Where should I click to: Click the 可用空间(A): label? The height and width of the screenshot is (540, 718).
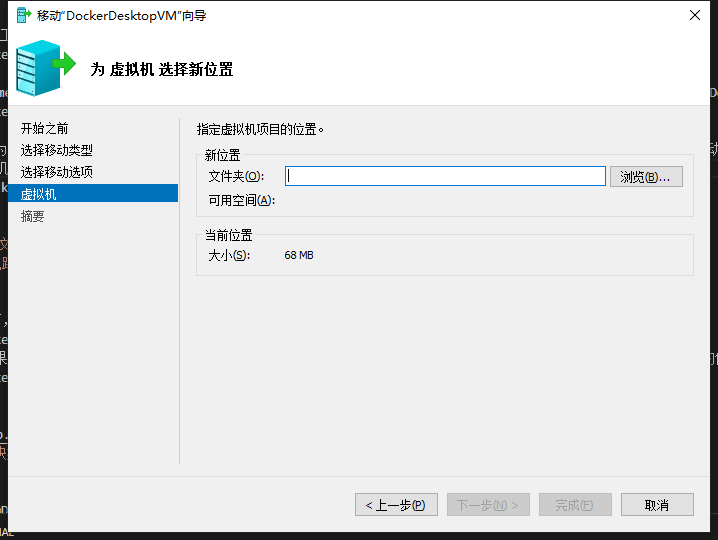pos(241,200)
